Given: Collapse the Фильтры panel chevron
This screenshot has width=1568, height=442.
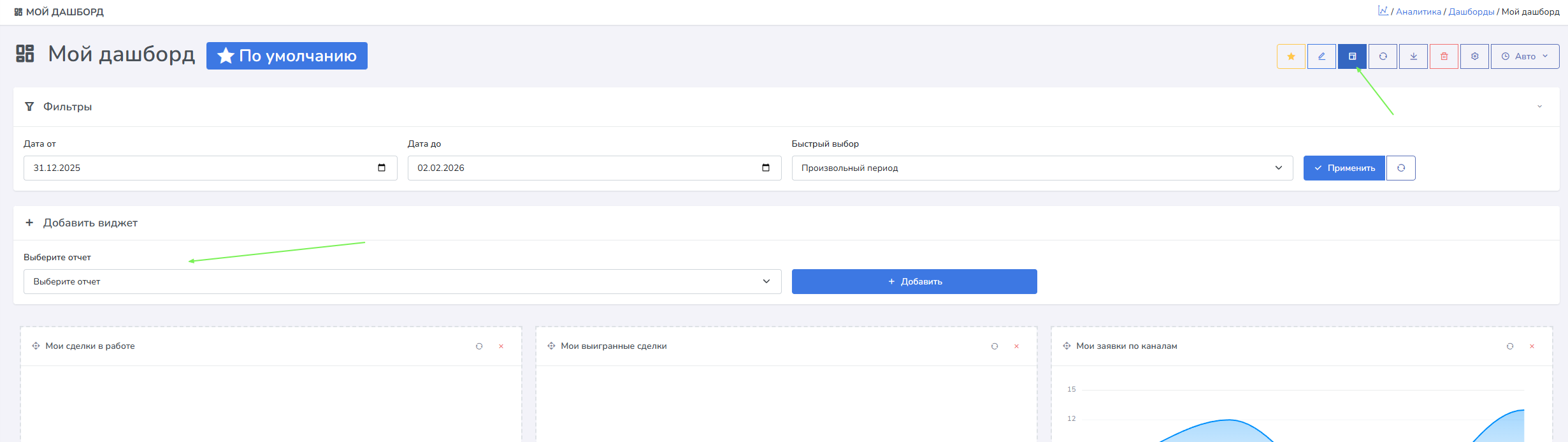Looking at the screenshot, I should [1539, 107].
